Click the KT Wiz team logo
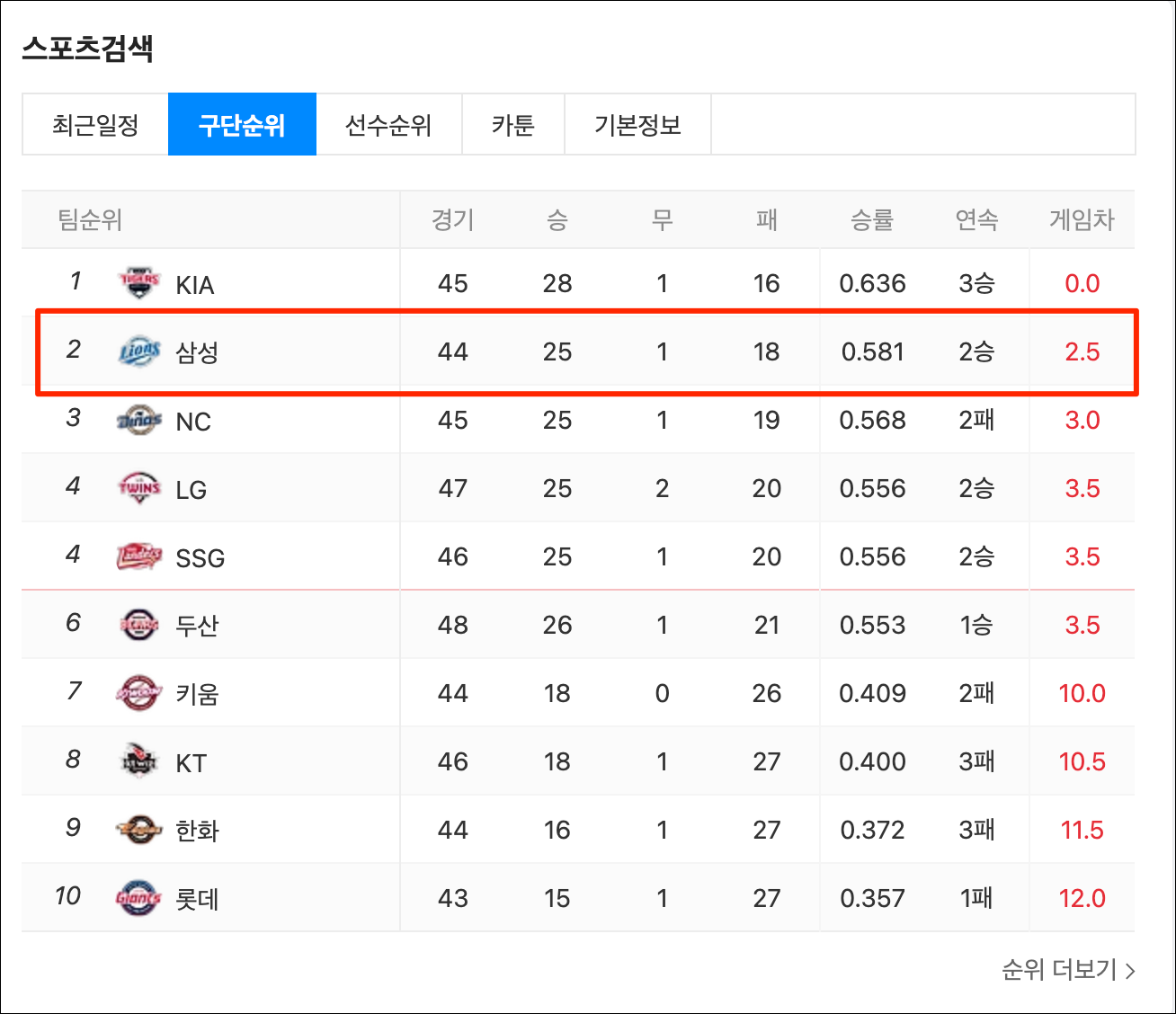 (139, 762)
